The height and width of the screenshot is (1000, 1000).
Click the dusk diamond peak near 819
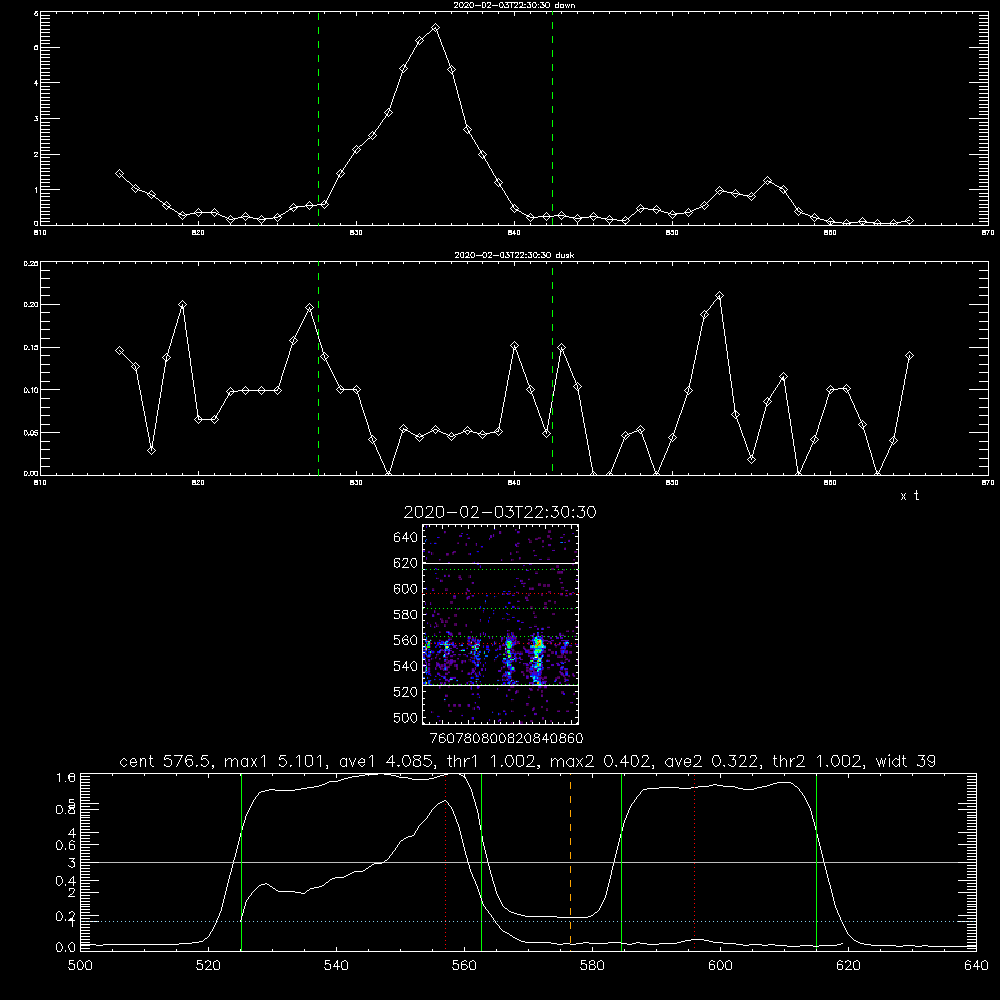click(182, 305)
